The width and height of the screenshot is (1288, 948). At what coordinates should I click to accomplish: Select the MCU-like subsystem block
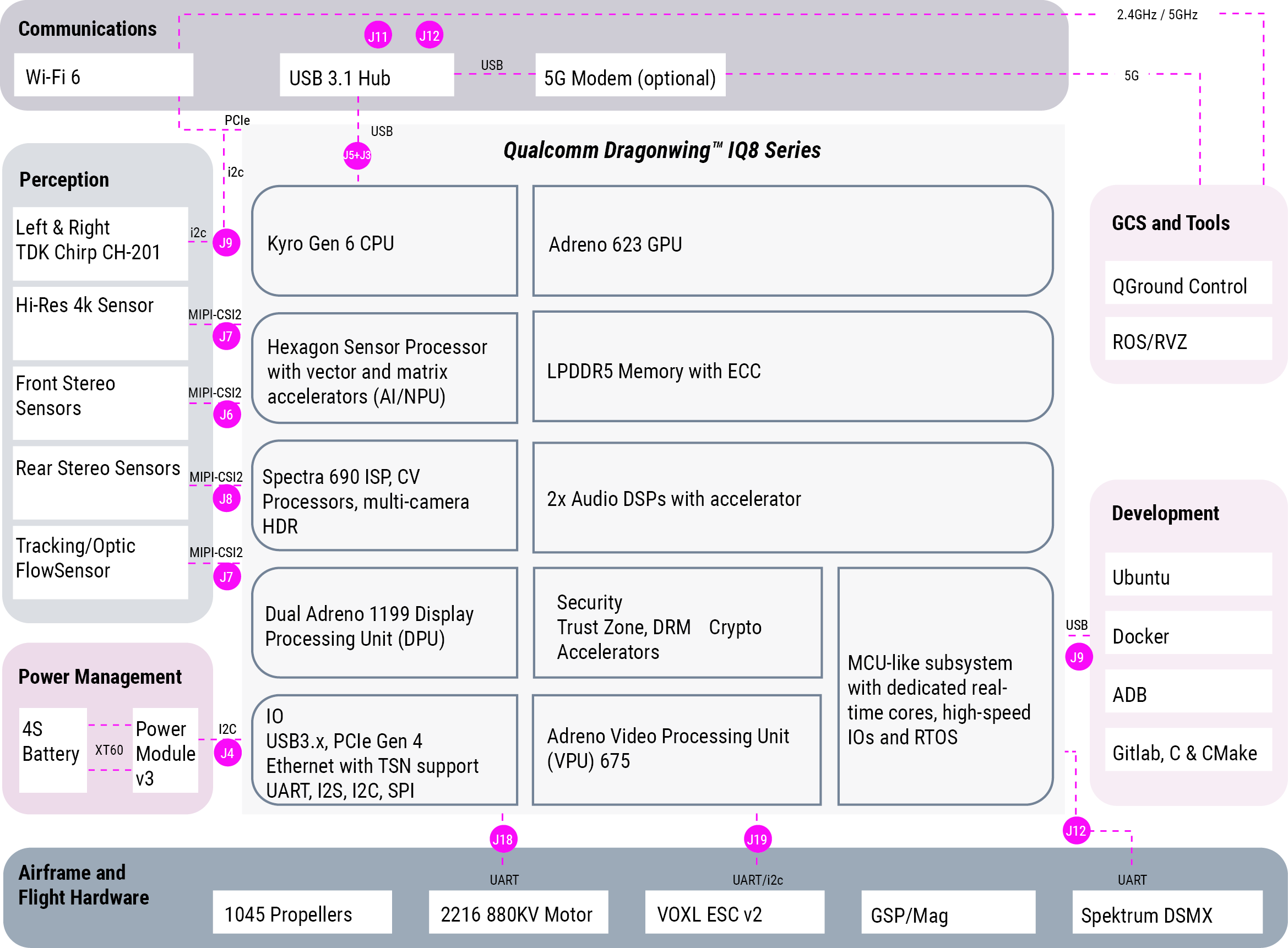coord(945,687)
